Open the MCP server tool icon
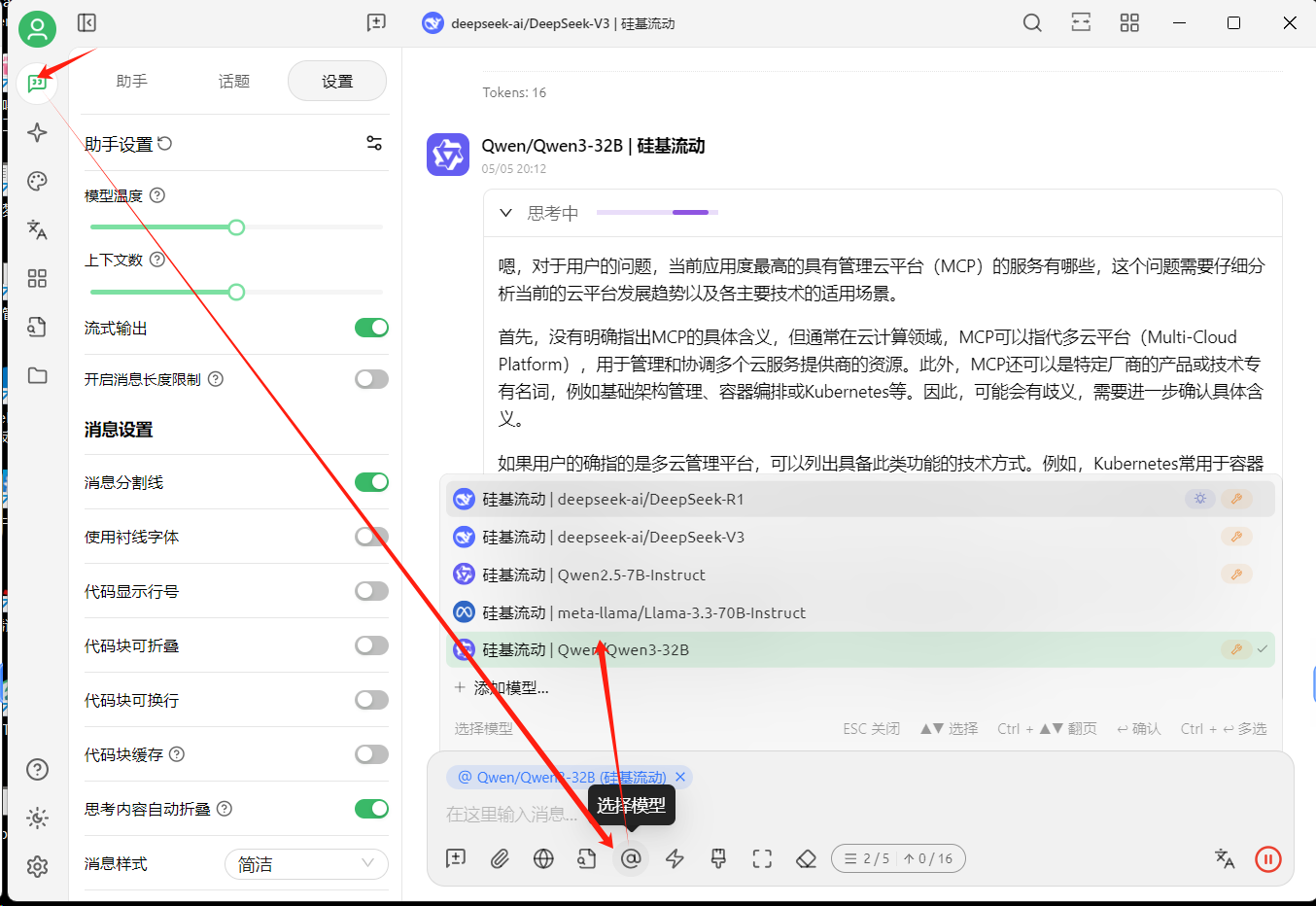 [718, 858]
